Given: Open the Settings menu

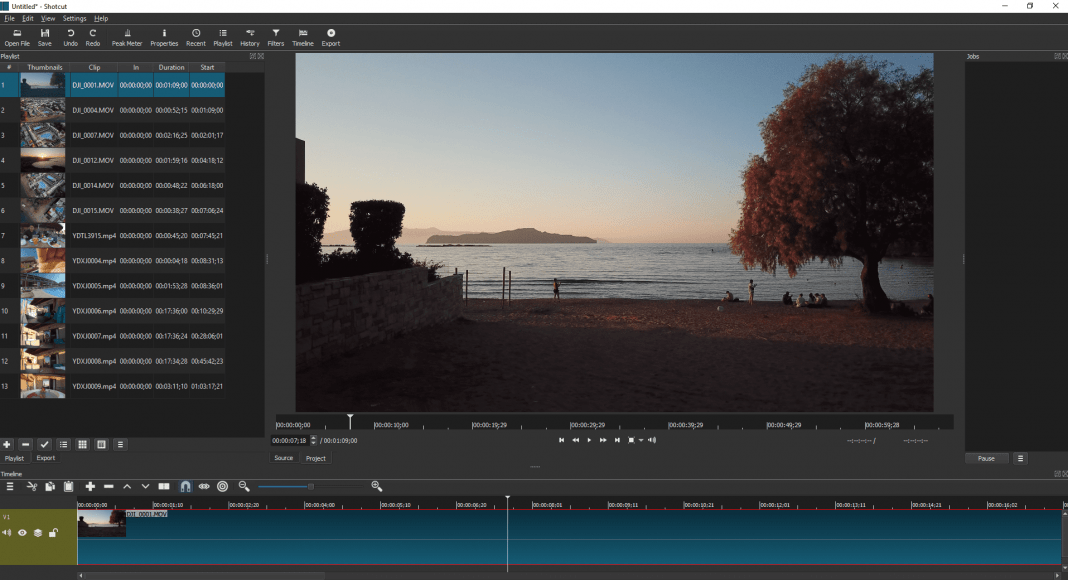Looking at the screenshot, I should [x=74, y=17].
